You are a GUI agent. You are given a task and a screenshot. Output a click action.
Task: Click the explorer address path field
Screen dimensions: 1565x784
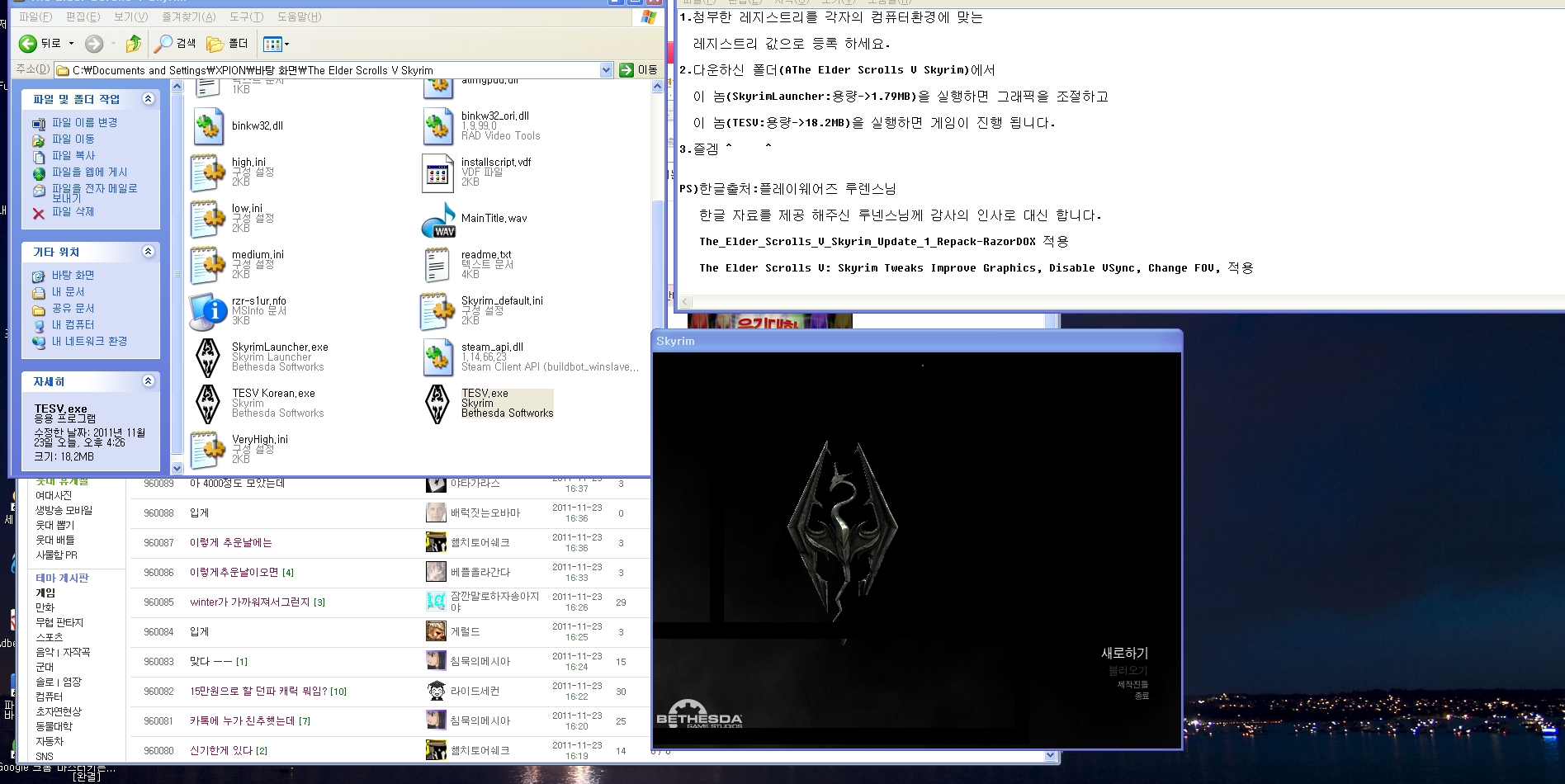click(330, 70)
